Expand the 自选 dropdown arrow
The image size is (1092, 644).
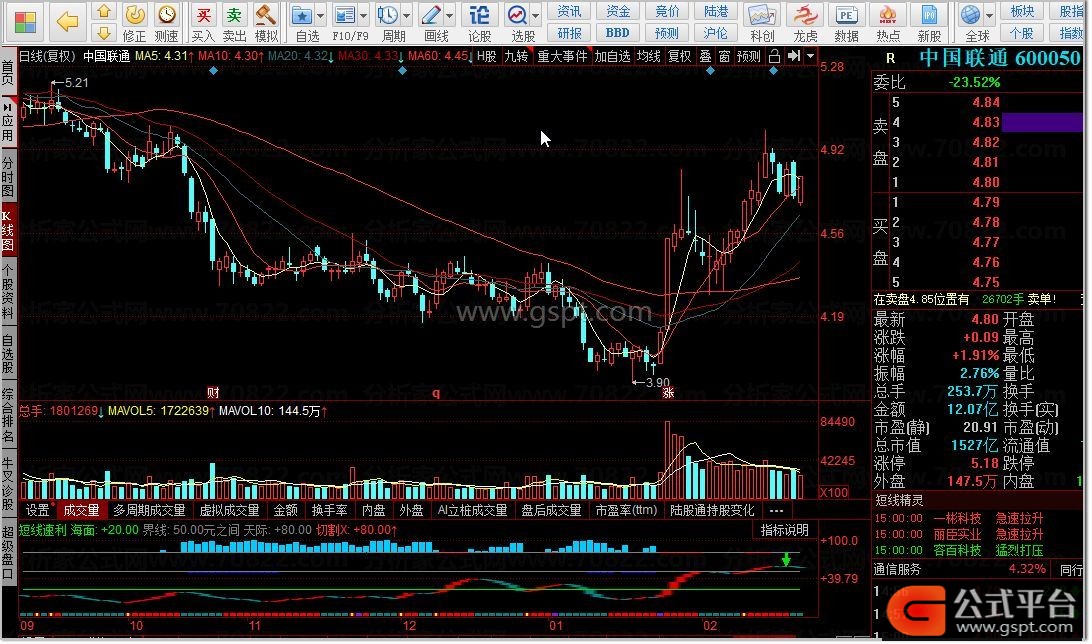coord(320,15)
